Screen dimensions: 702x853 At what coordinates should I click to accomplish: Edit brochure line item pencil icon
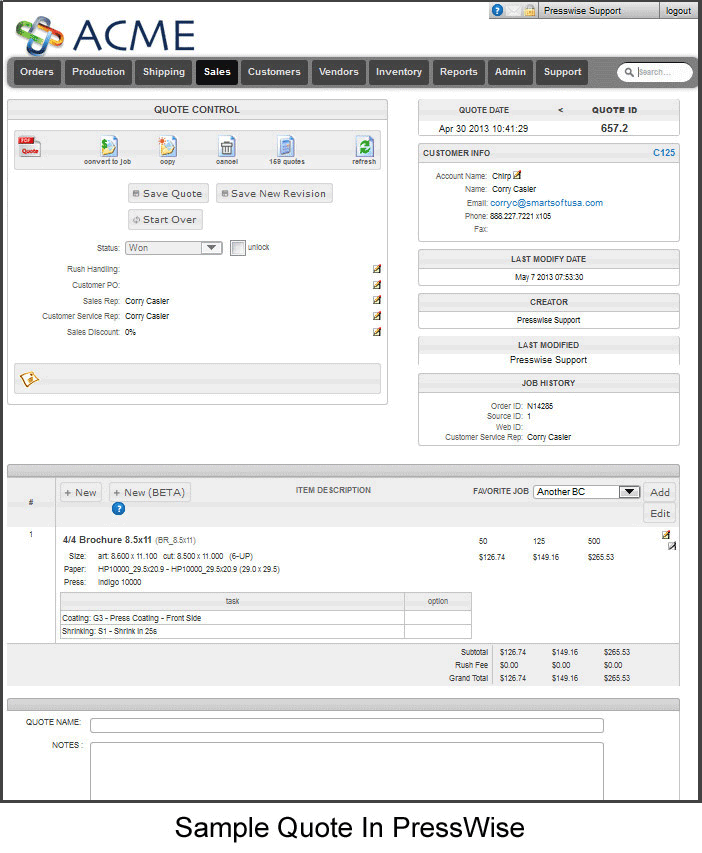666,535
